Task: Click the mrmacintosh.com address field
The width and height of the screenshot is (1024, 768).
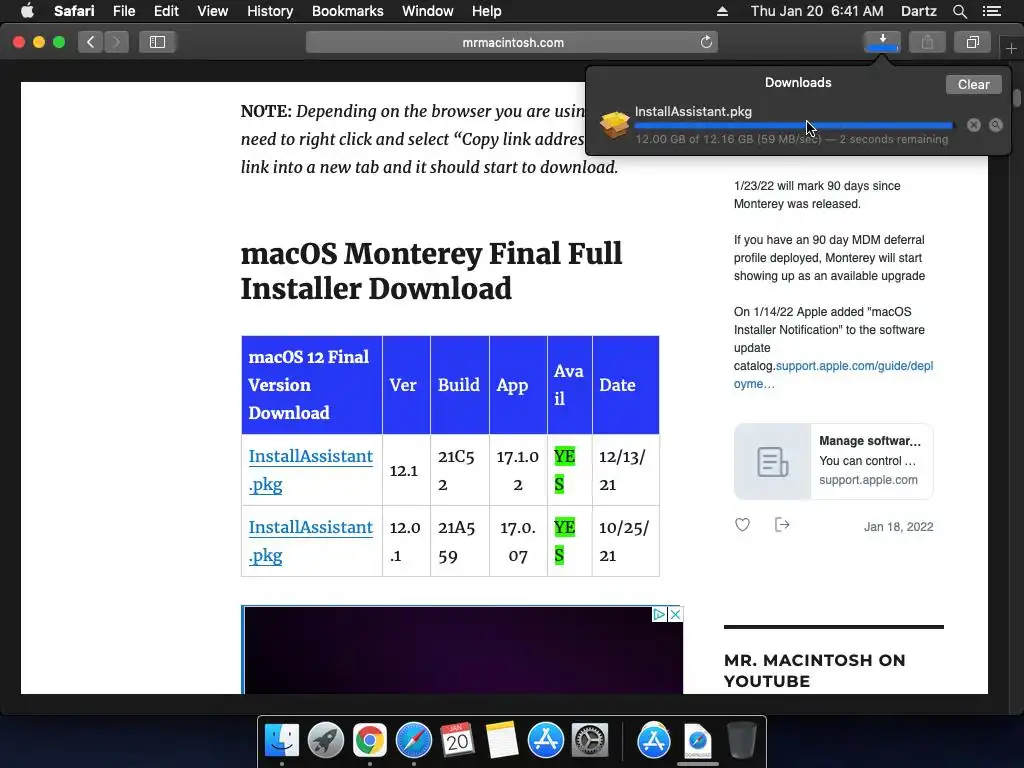Action: coord(512,42)
